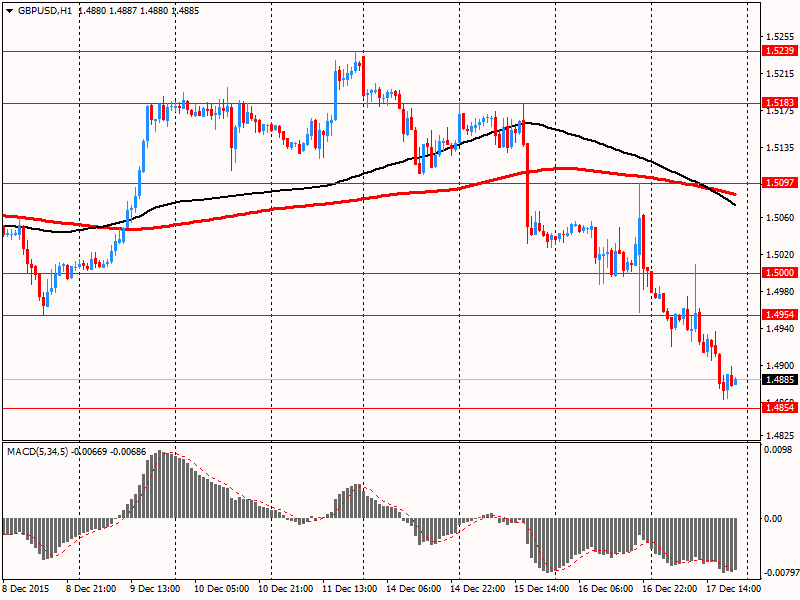Click the current price 1.4885 black label

point(780,380)
